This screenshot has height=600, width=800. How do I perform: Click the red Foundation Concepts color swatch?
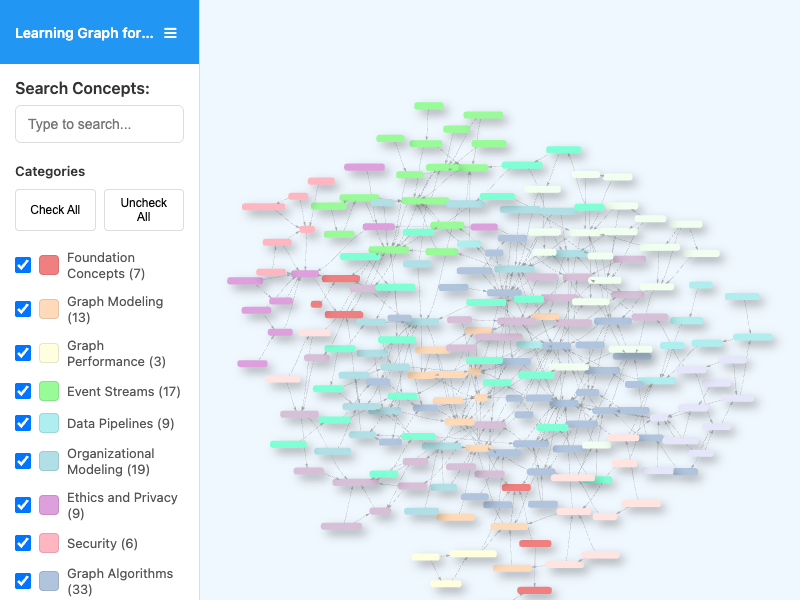pos(49,265)
